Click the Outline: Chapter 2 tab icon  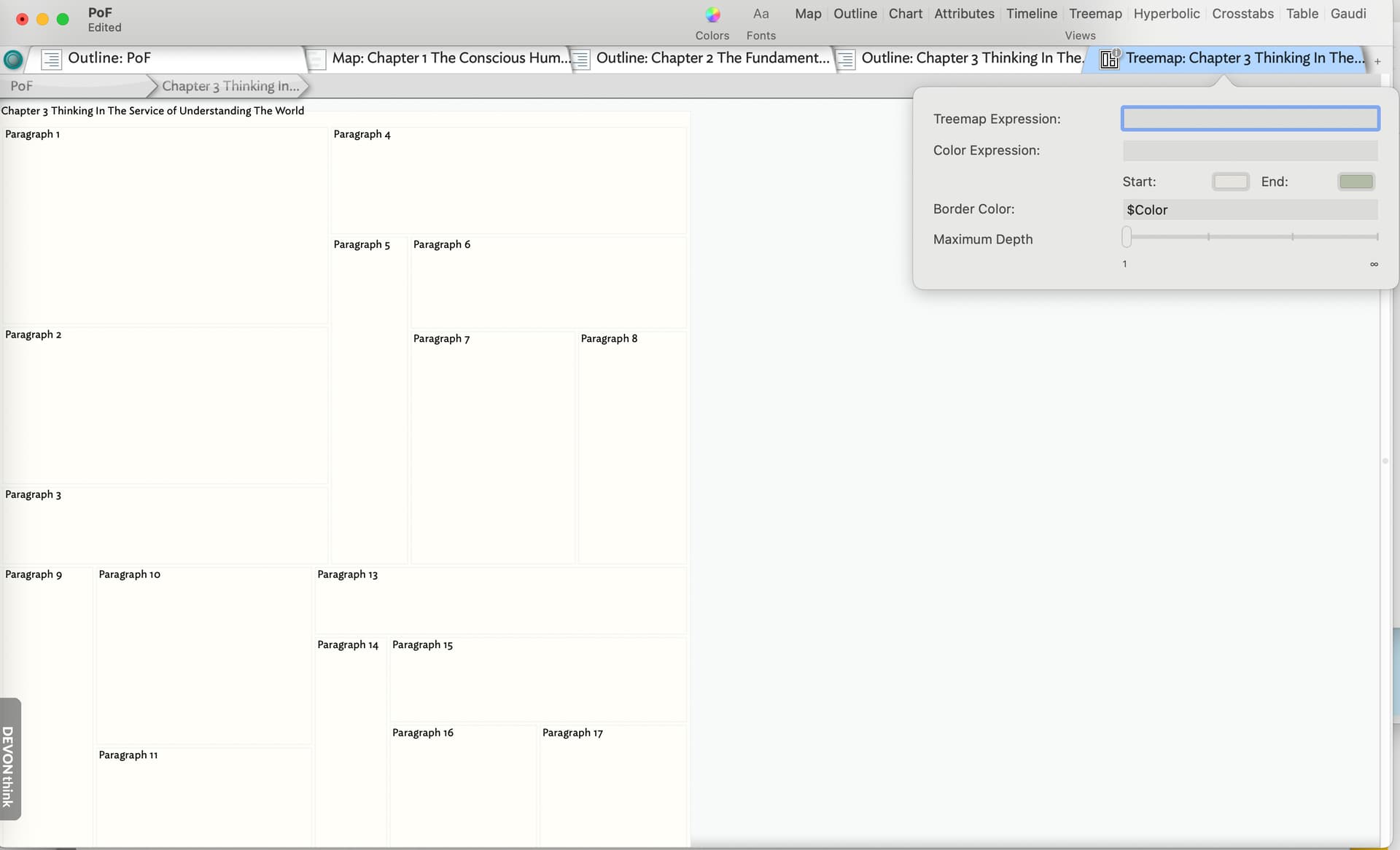580,59
